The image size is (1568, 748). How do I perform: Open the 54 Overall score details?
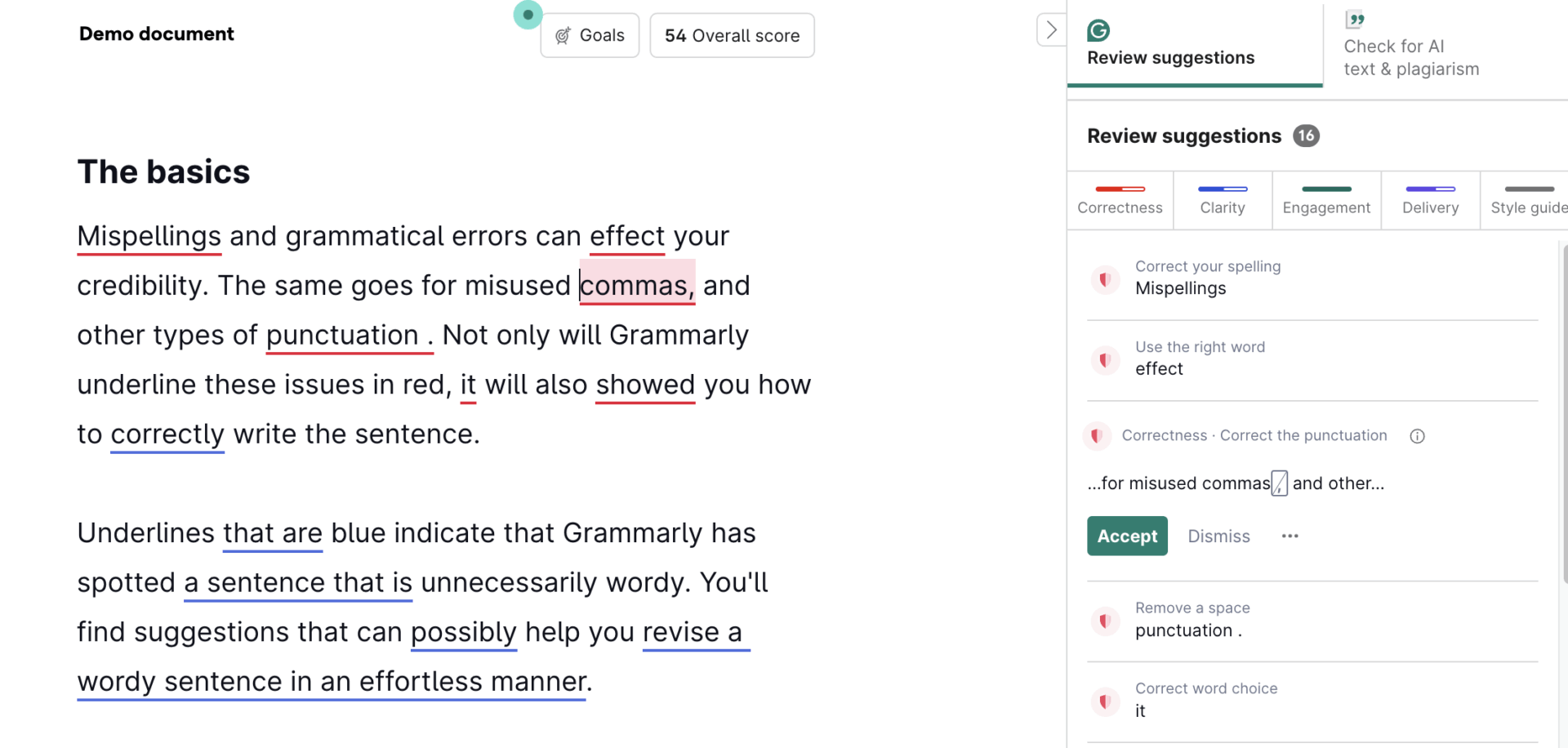tap(731, 35)
